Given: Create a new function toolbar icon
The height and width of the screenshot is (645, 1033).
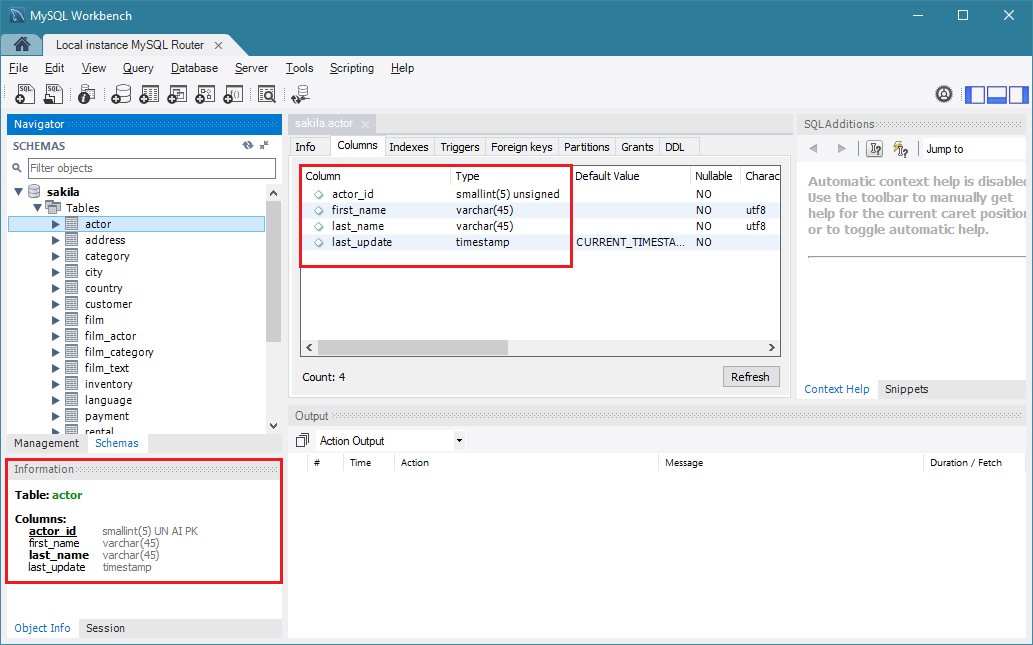Looking at the screenshot, I should click(x=233, y=94).
